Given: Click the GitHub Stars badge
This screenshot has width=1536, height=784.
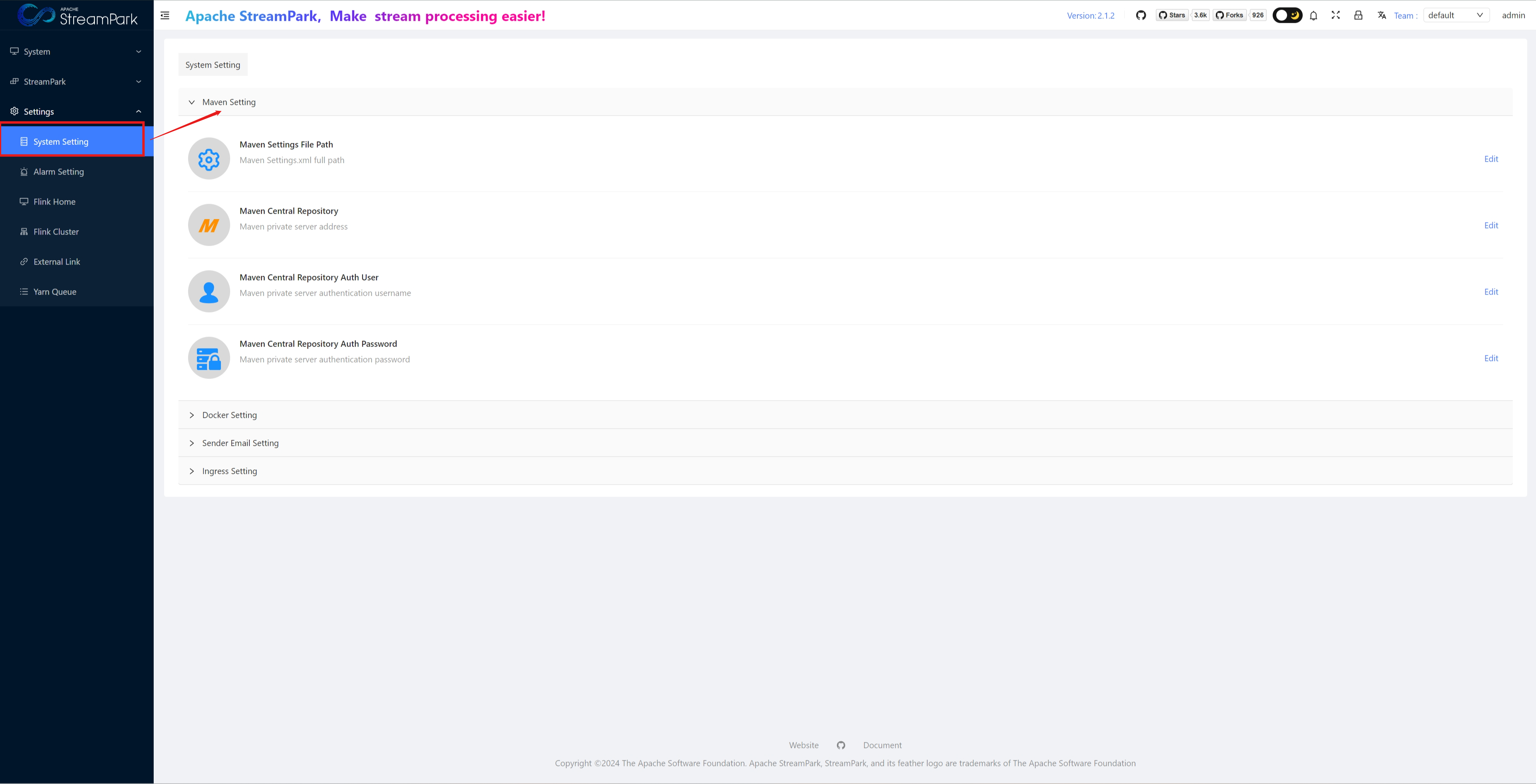Looking at the screenshot, I should coord(1172,16).
